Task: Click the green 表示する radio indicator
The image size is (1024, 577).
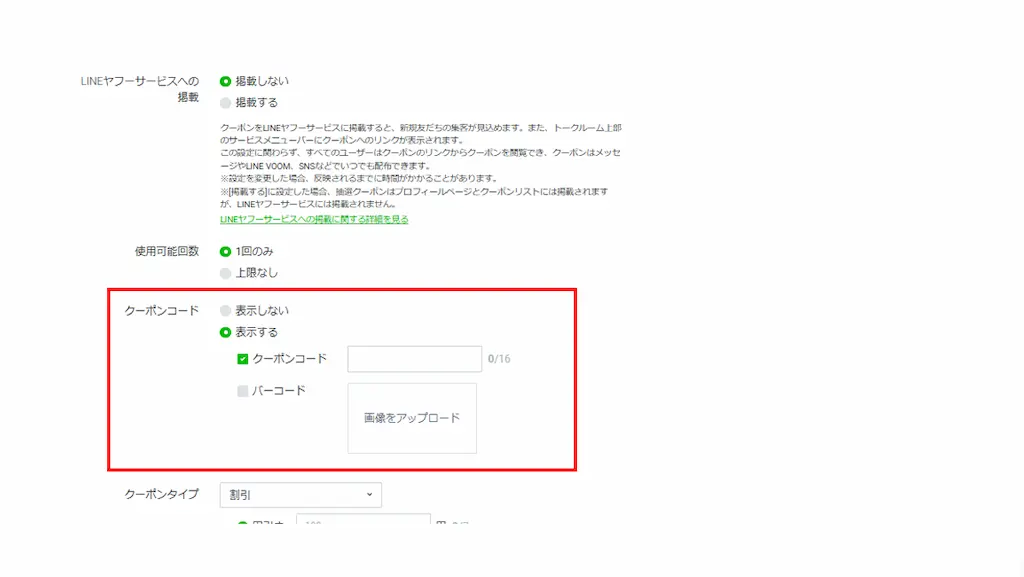Action: click(226, 330)
